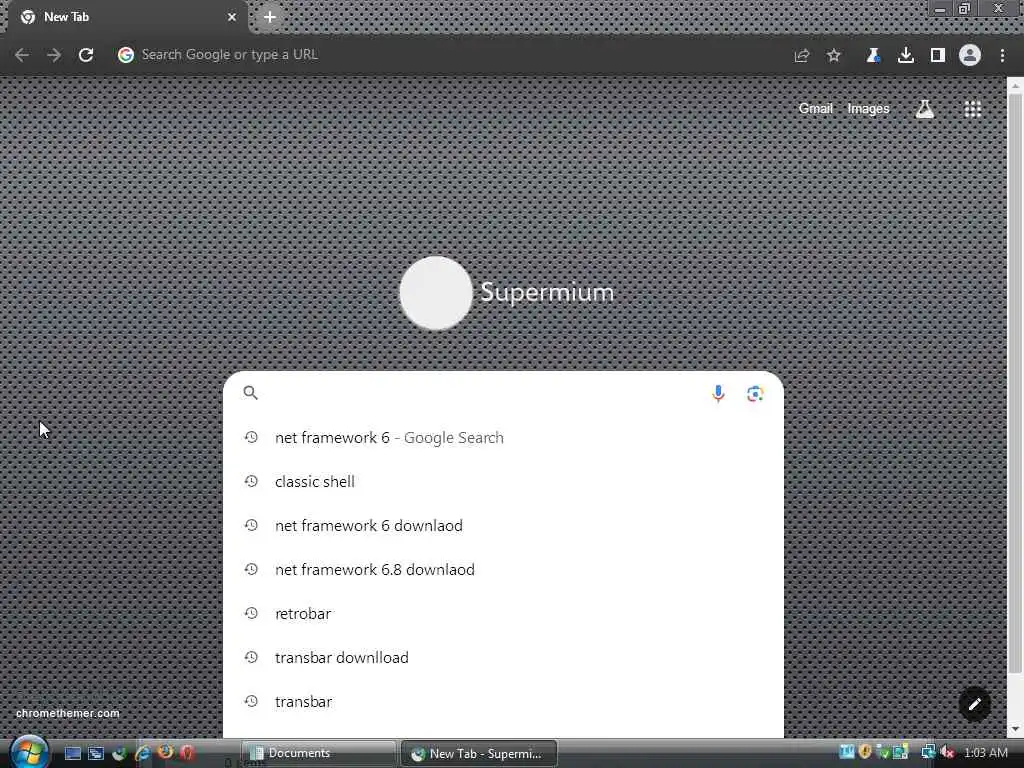Image resolution: width=1024 pixels, height=768 pixels.
Task: Click the network tray icon
Action: pos(927,752)
